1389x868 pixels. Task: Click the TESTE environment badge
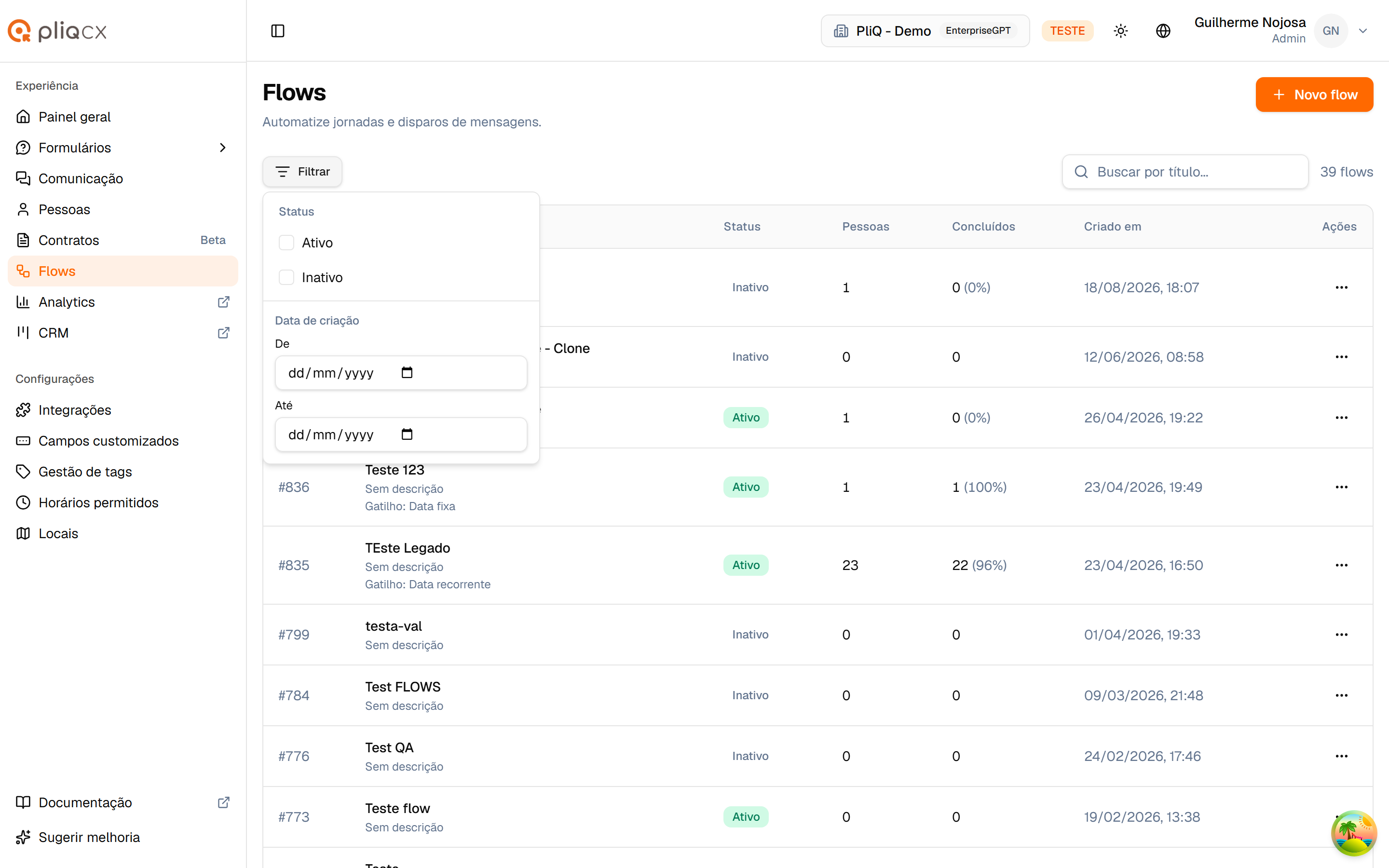tap(1067, 31)
